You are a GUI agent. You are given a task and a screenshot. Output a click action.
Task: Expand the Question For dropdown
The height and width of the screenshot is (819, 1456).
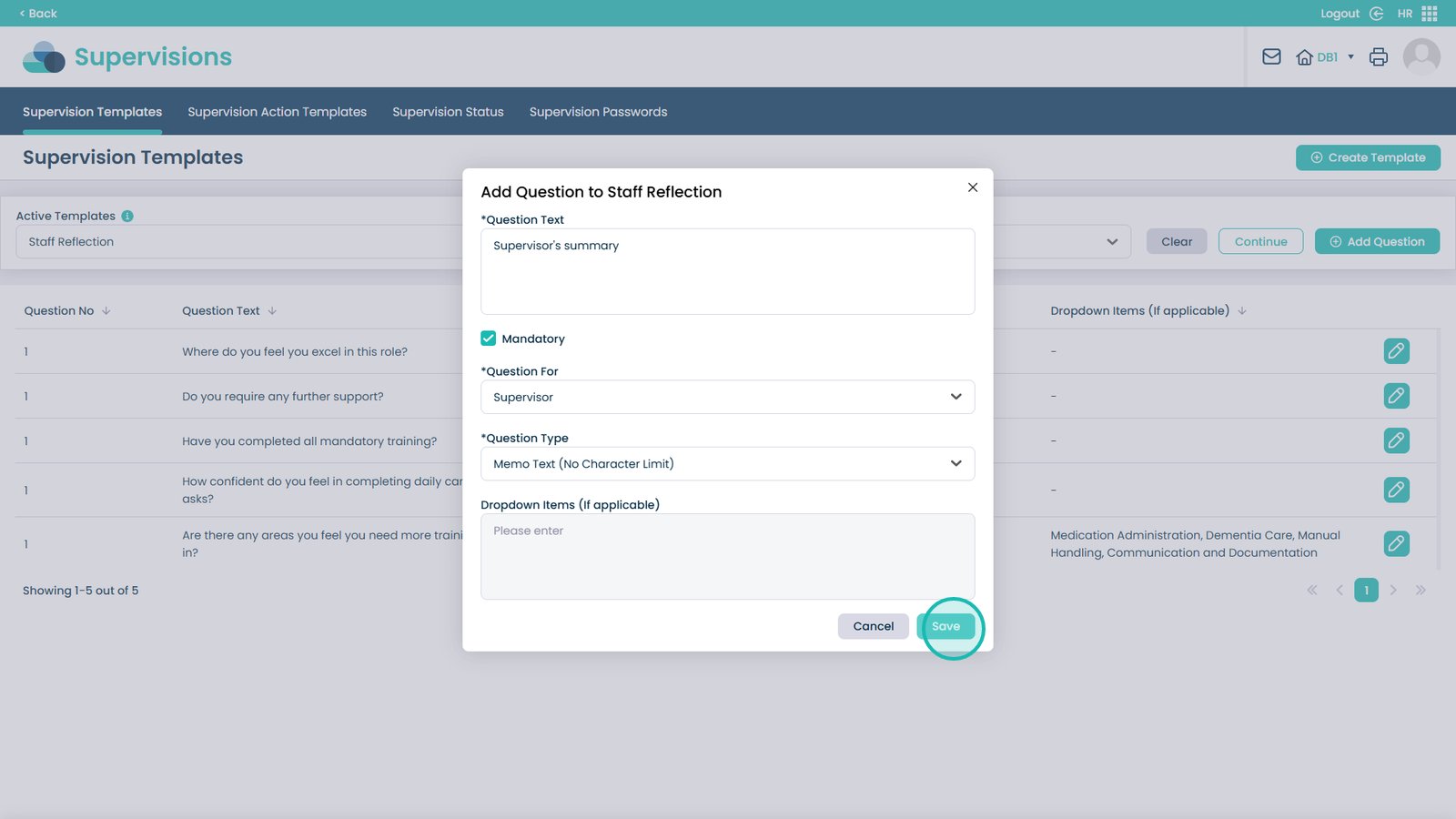727,397
